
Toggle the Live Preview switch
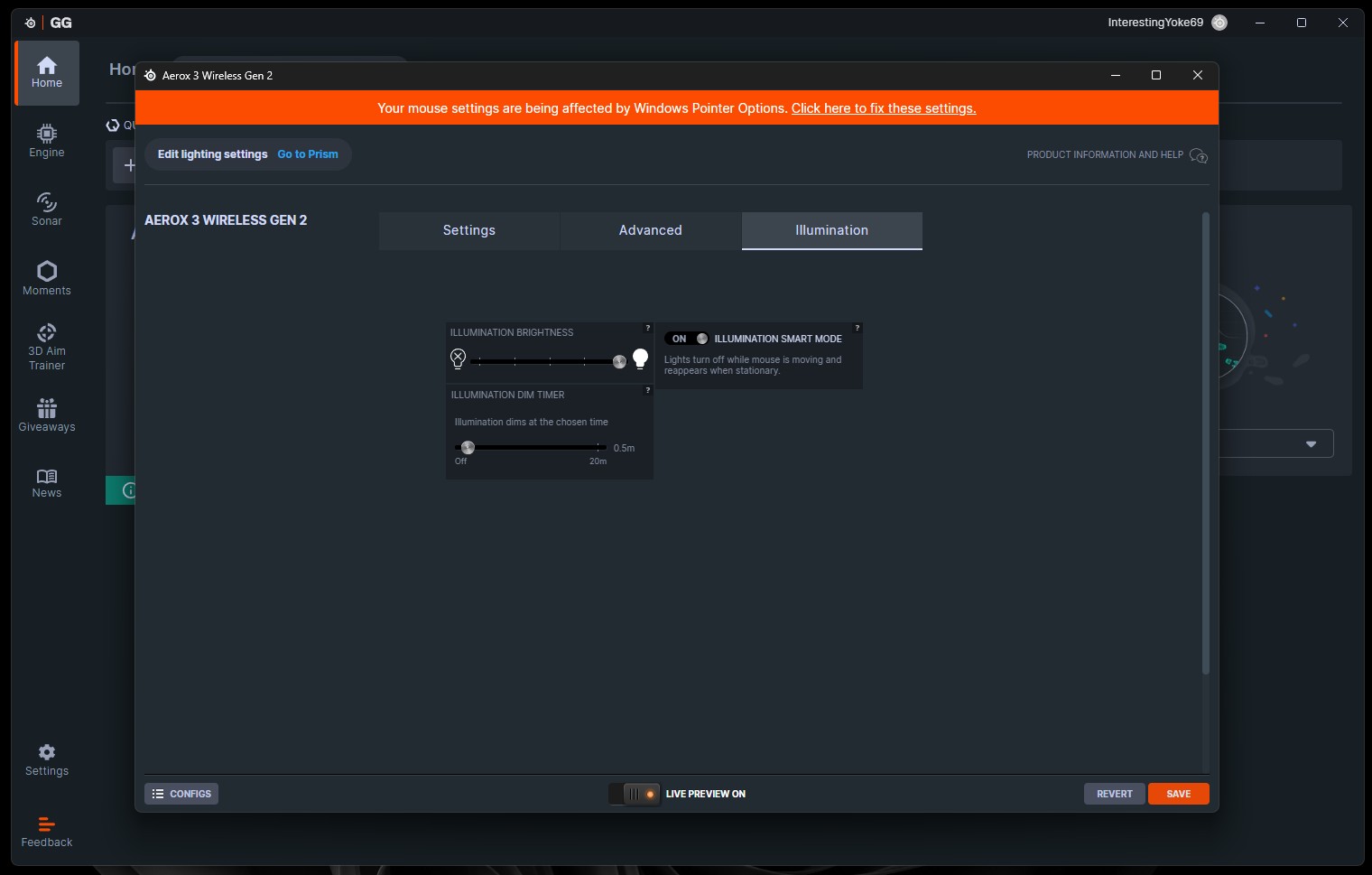(x=635, y=794)
